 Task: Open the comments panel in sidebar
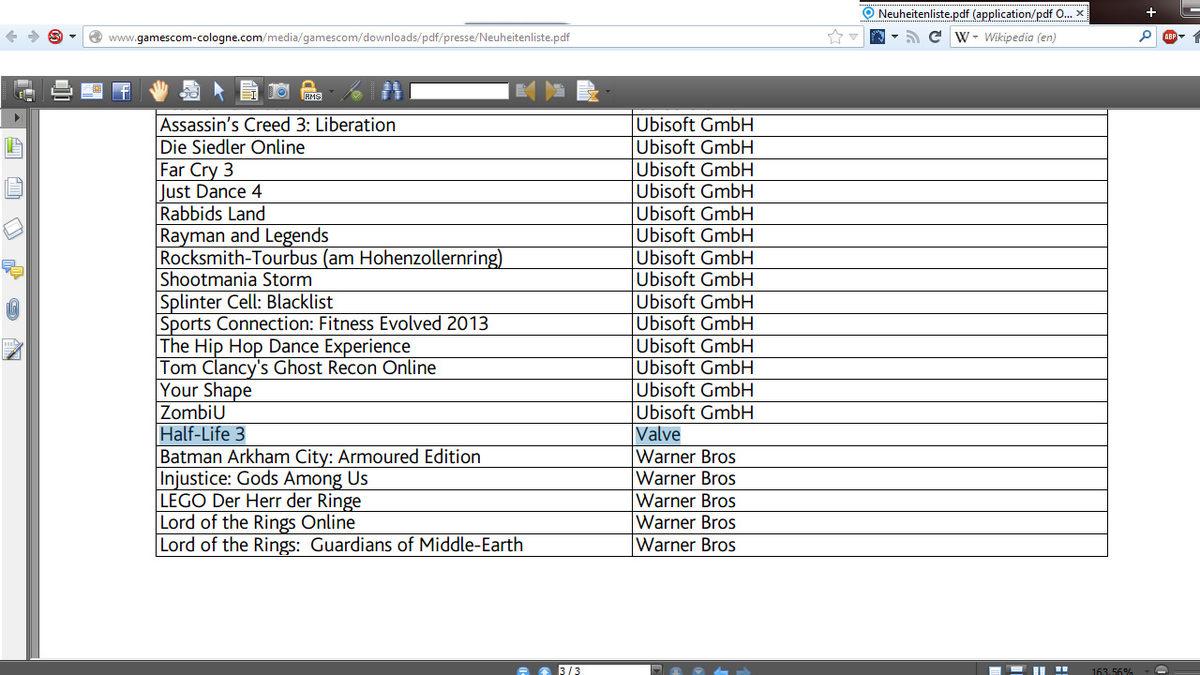pos(13,269)
